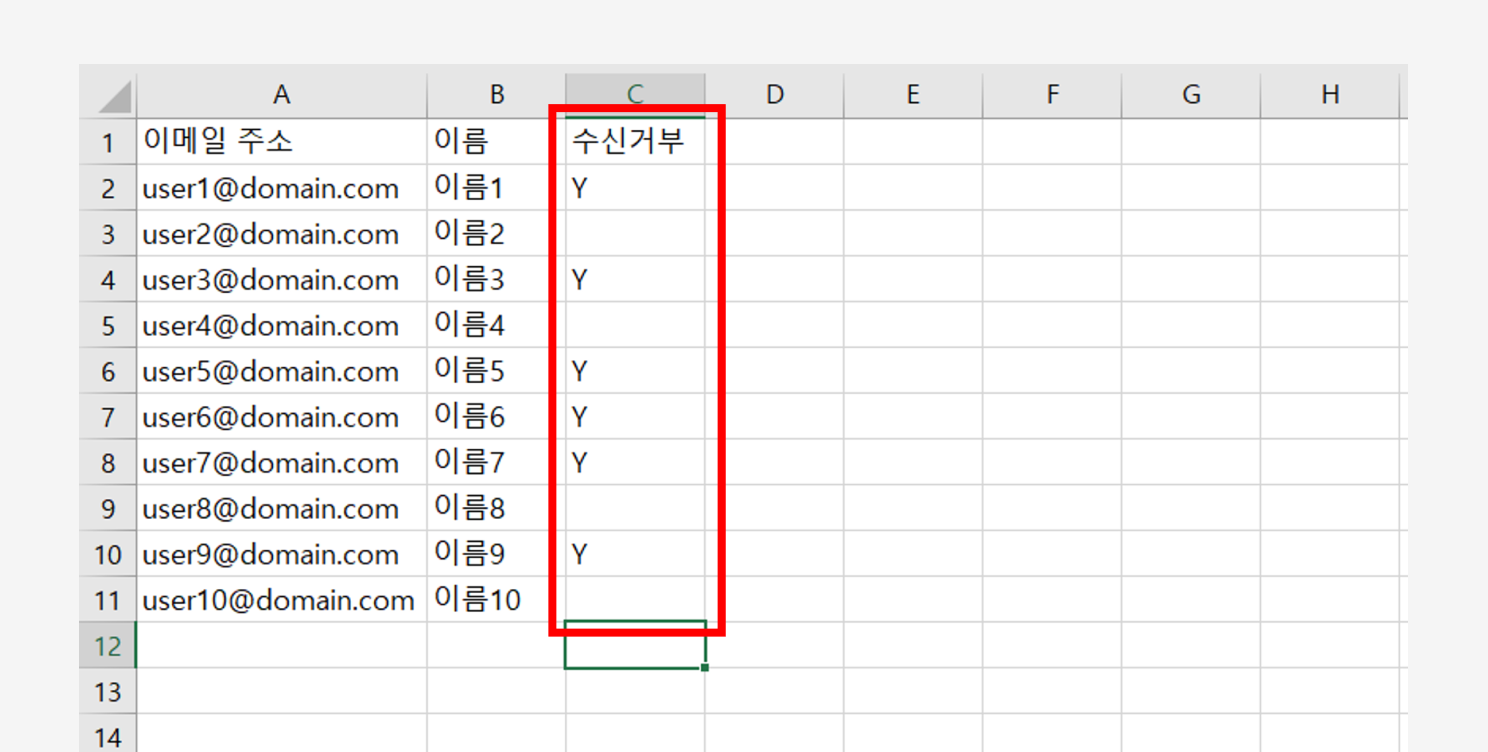Image resolution: width=1488 pixels, height=752 pixels.
Task: Click the 이름10 name cell
Action: (x=496, y=601)
